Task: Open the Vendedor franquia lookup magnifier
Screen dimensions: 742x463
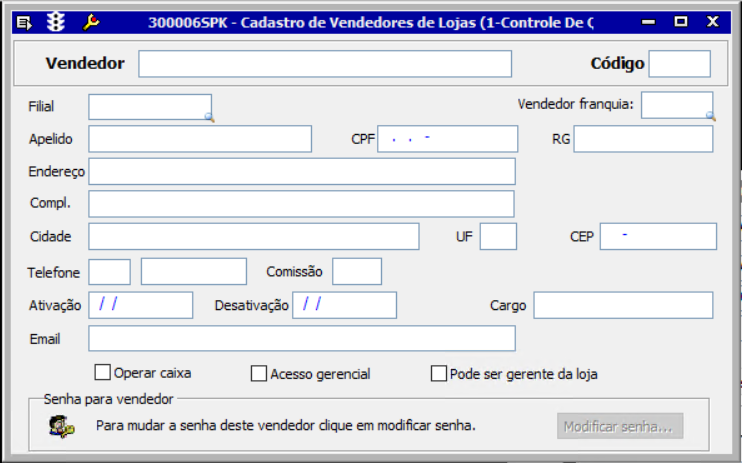Action: click(710, 116)
